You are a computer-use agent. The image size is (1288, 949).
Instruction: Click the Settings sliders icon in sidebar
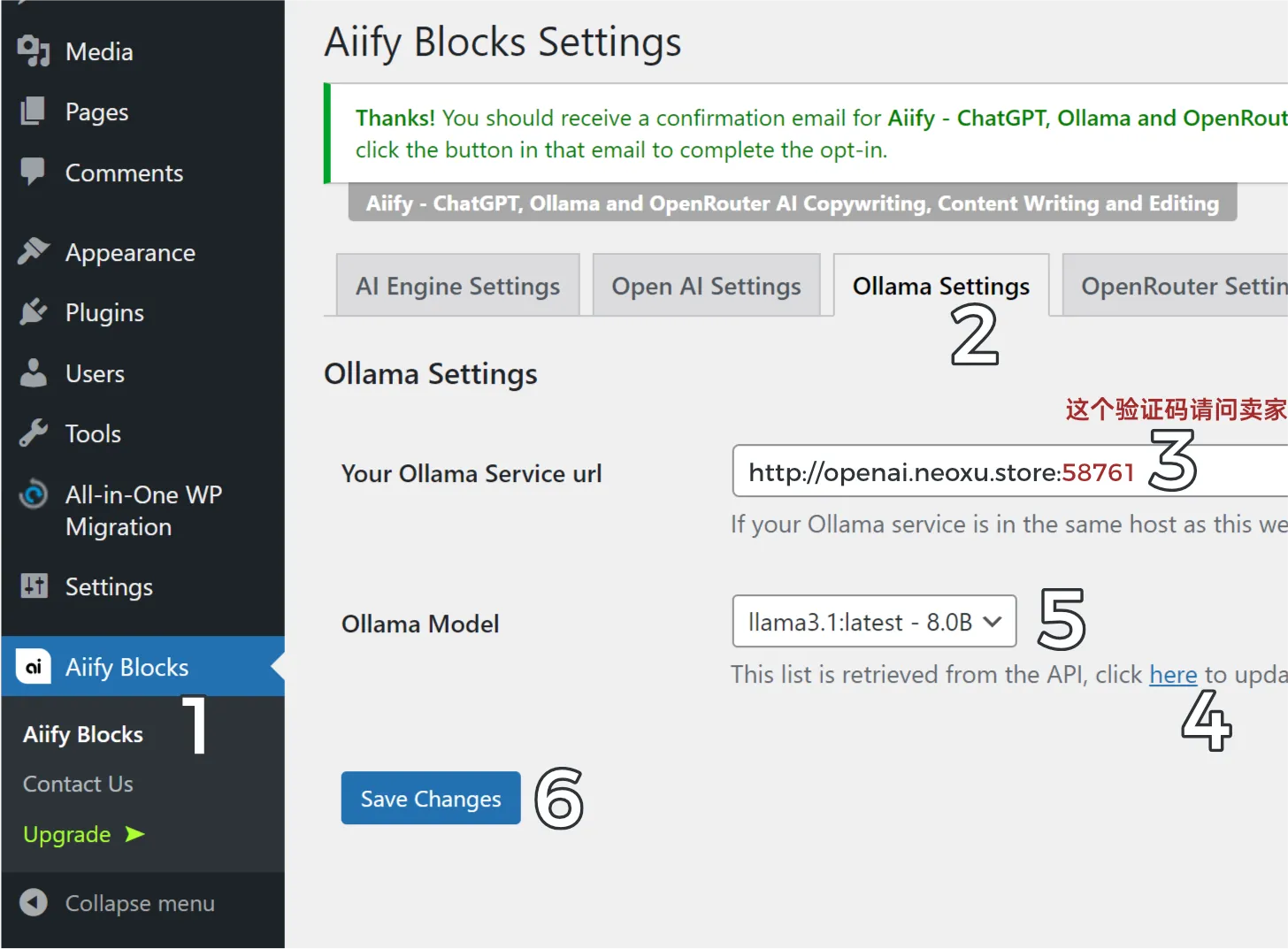pyautogui.click(x=34, y=585)
